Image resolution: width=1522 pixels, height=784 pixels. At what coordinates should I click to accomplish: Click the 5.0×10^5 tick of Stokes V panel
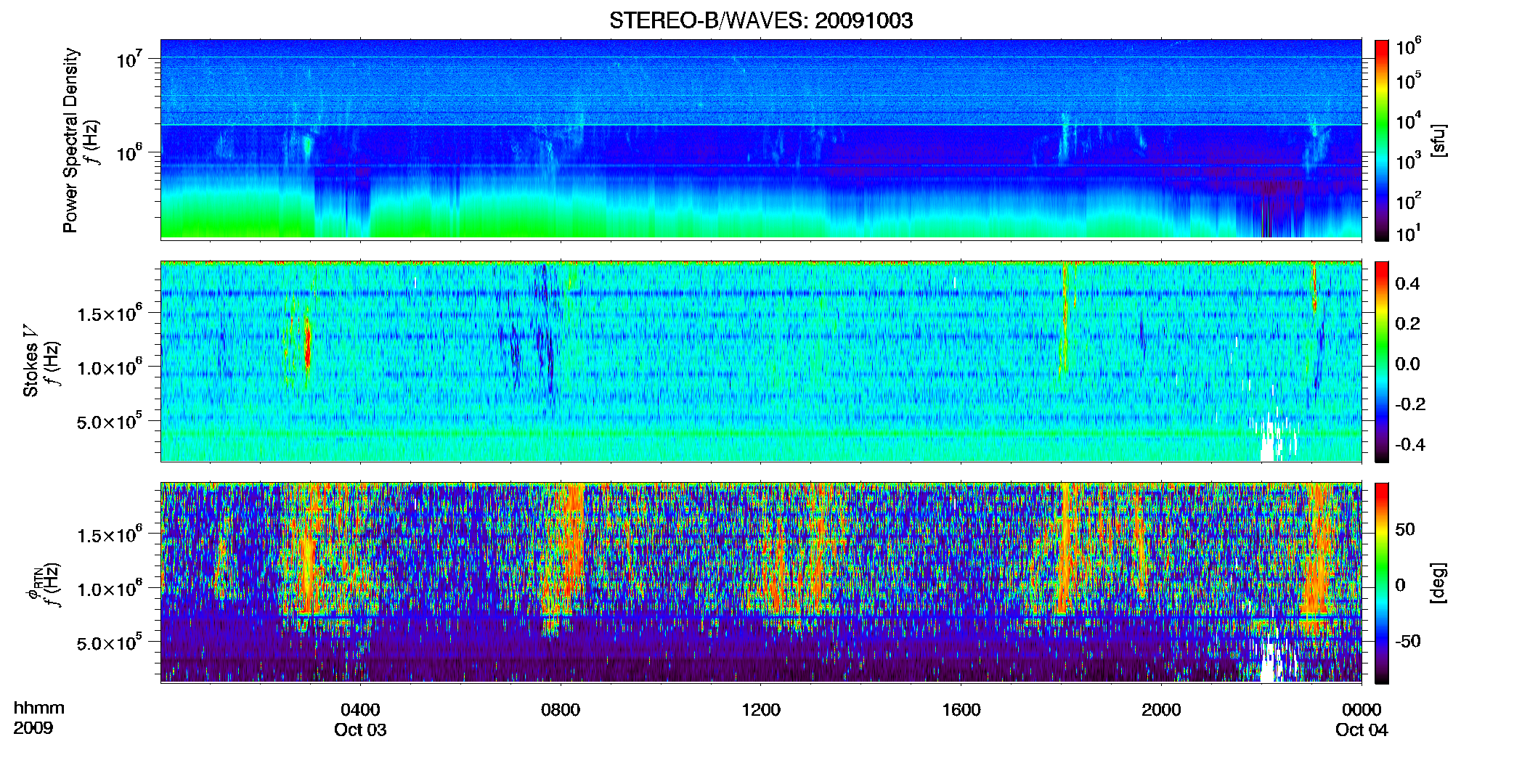(110, 421)
